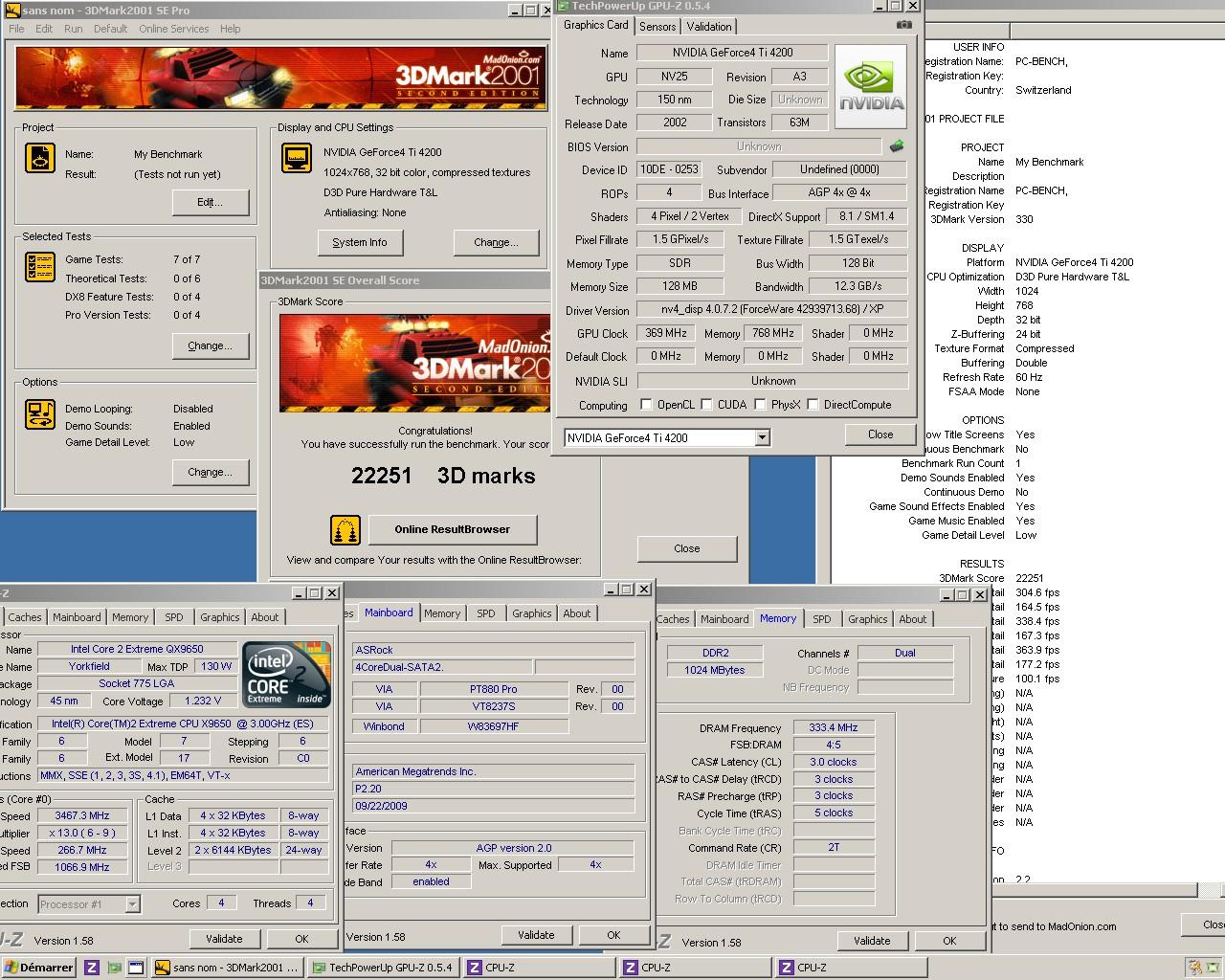Click Caches tab in right CPU-Z window
The width and height of the screenshot is (1225, 980).
(x=673, y=619)
